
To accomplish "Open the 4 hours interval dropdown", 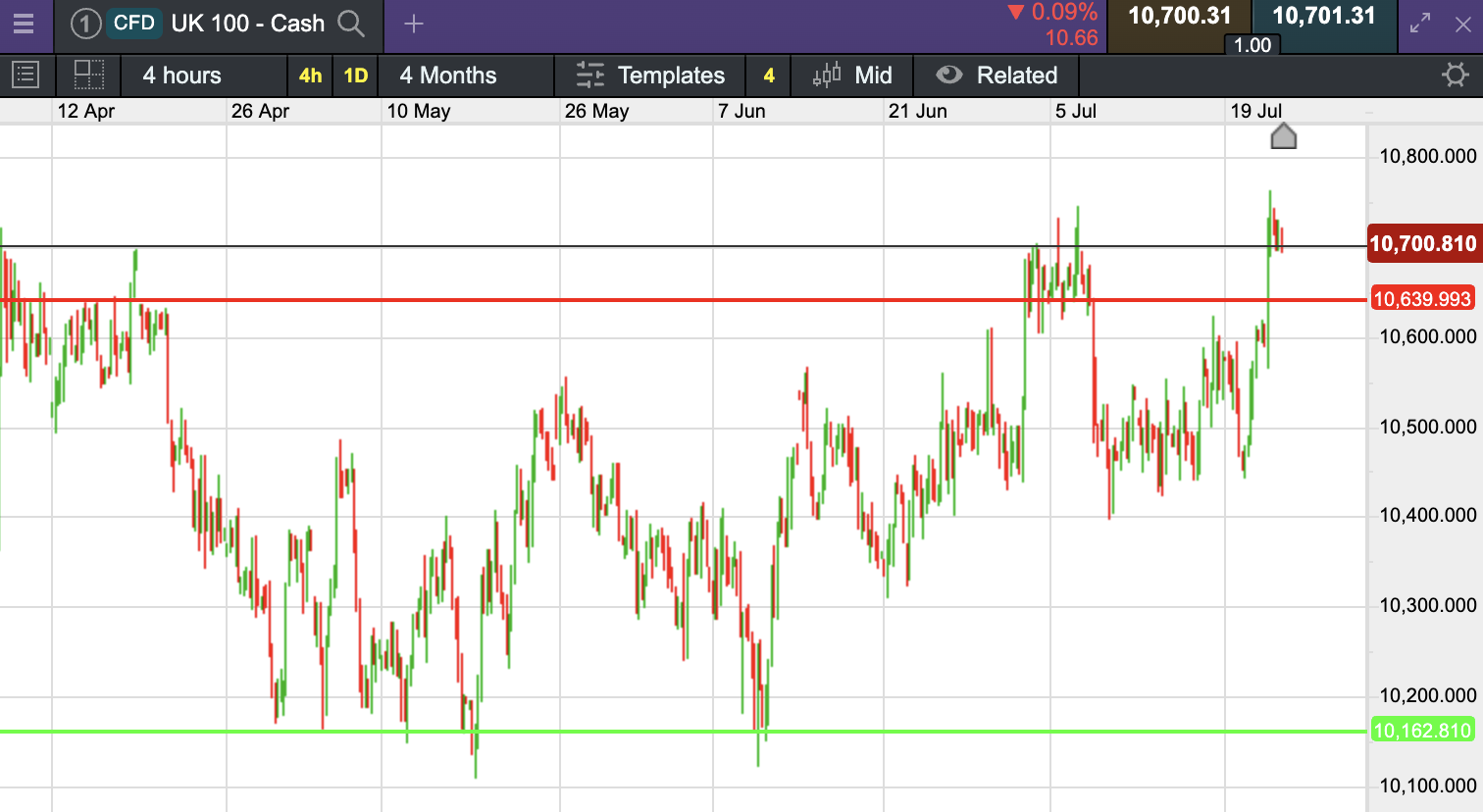I will (x=182, y=76).
